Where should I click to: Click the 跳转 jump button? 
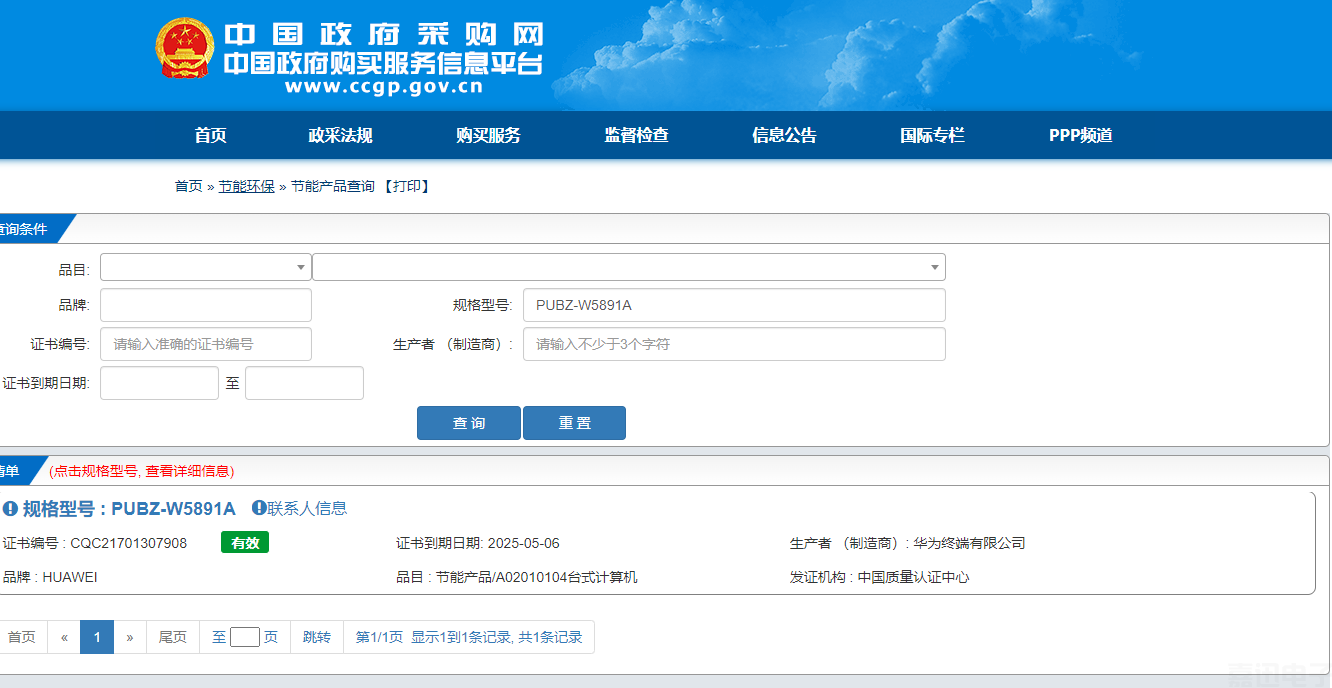click(317, 637)
